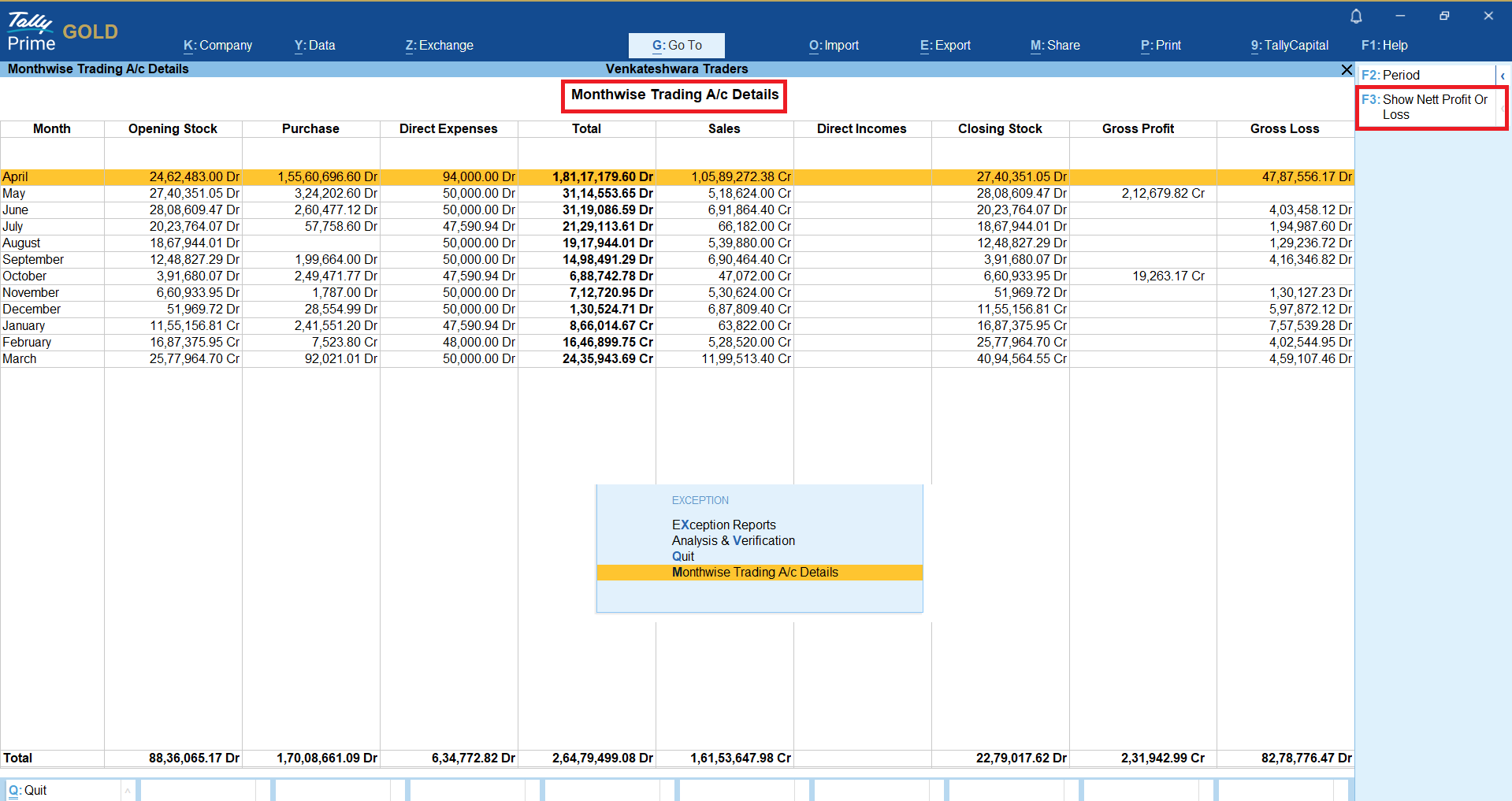1512x801 pixels.
Task: Expand the Quit button arrow at bottom
Action: click(128, 790)
